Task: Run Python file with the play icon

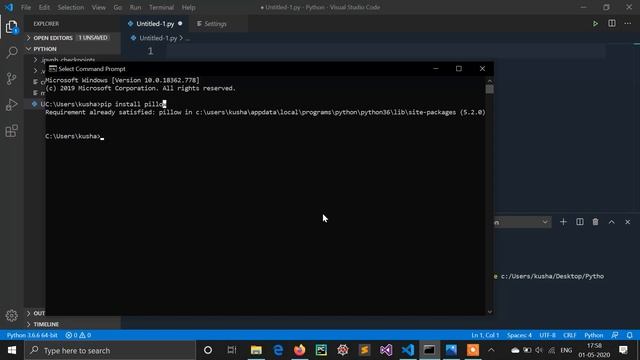Action: tap(595, 24)
